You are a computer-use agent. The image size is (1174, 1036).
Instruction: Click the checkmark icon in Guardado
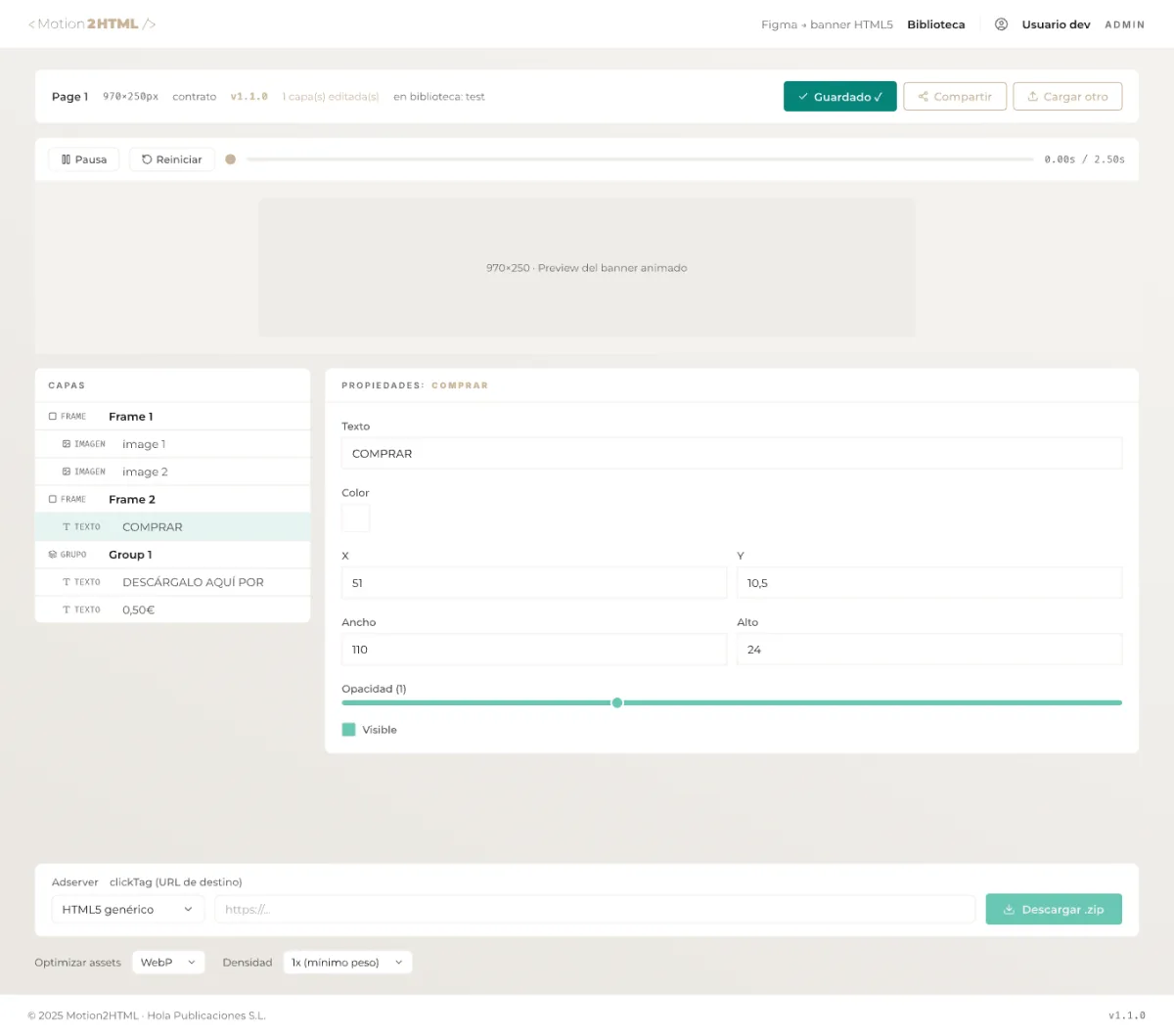point(803,97)
